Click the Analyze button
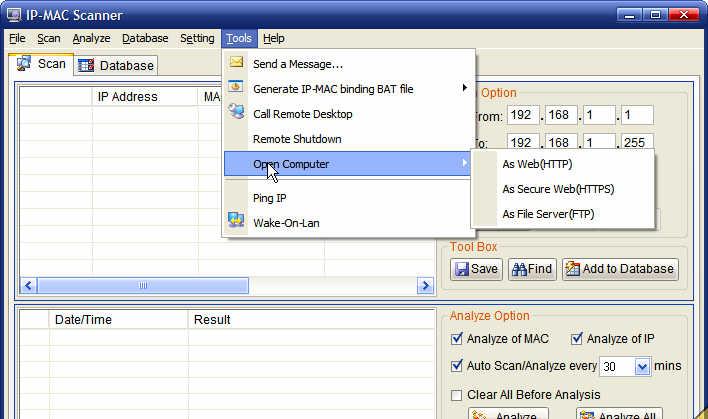This screenshot has width=708, height=419. pos(508,414)
